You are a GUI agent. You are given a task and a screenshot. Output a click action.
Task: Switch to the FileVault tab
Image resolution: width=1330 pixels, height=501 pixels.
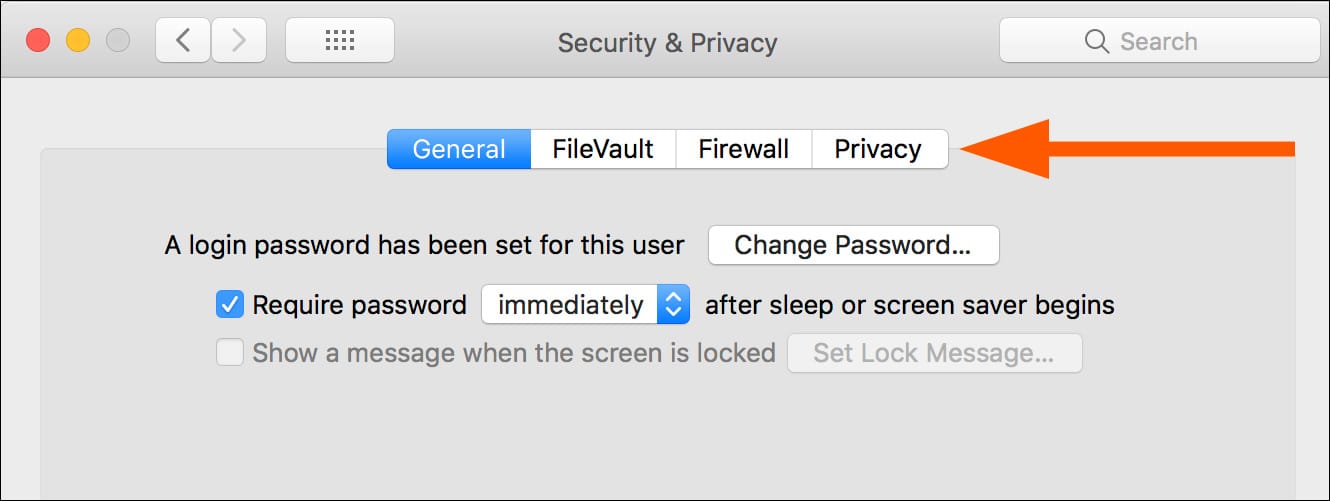tap(603, 150)
